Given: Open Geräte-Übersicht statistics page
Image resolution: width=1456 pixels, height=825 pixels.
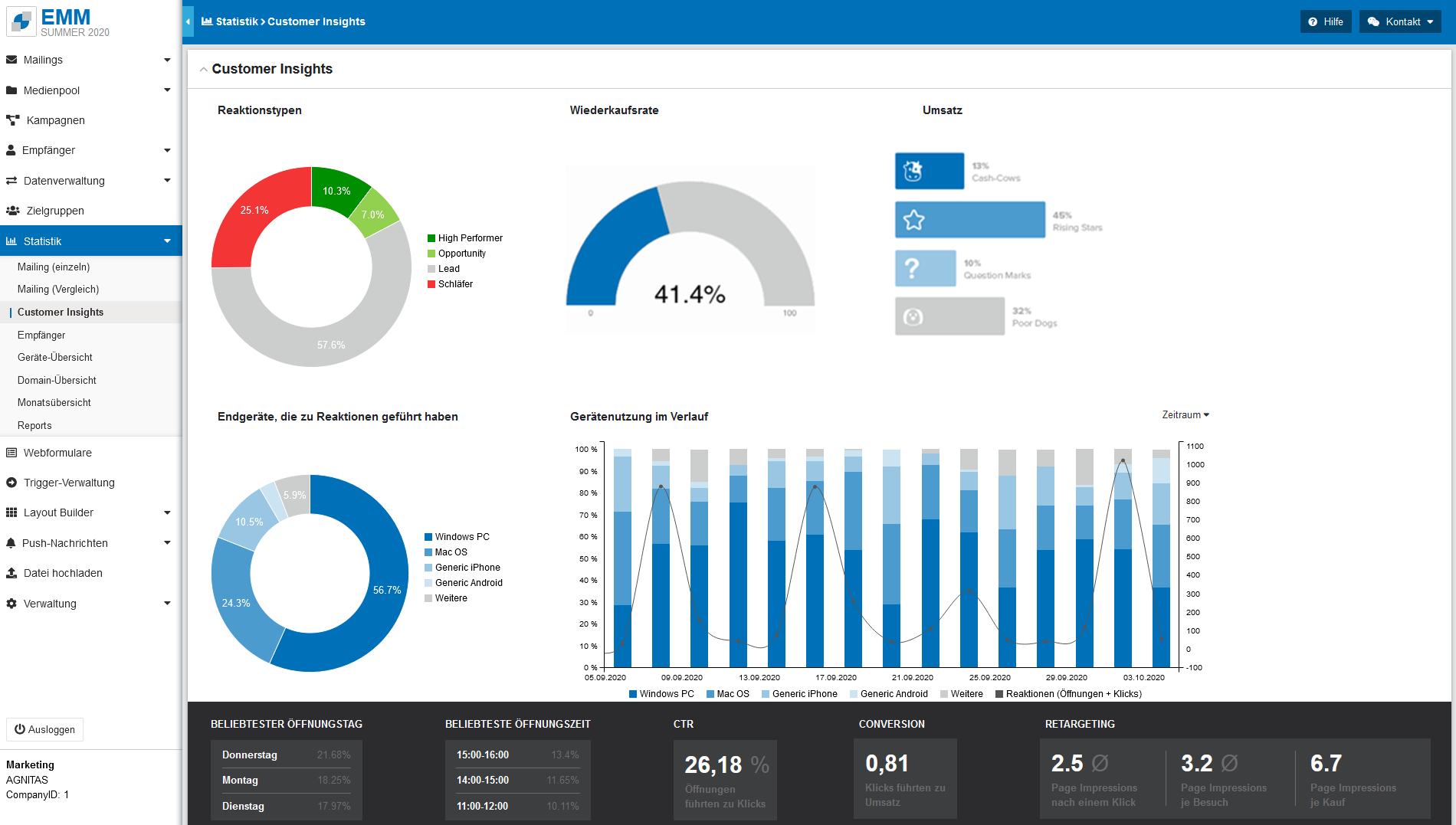Looking at the screenshot, I should click(55, 358).
